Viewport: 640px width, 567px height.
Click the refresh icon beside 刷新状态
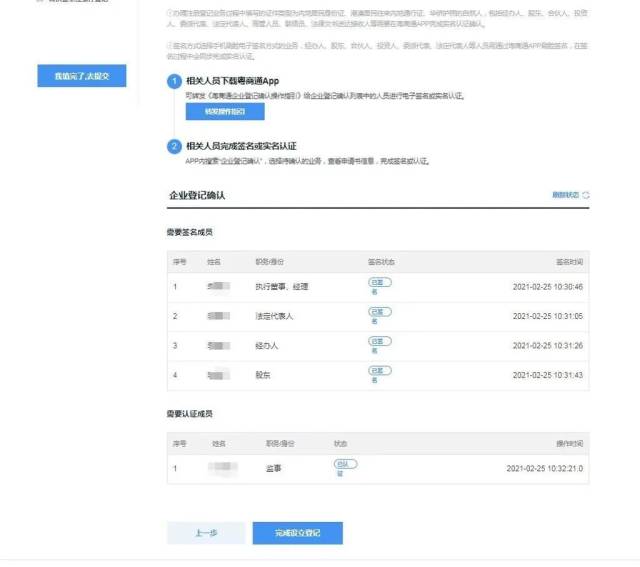586,195
